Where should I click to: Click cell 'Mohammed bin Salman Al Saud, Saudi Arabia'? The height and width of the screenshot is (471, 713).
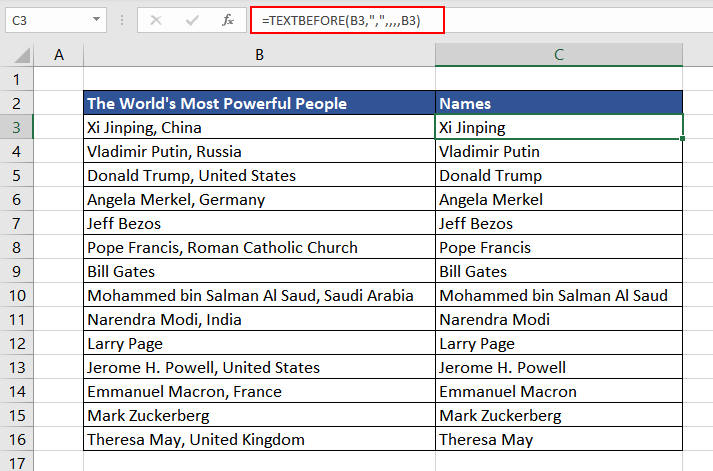[259, 295]
